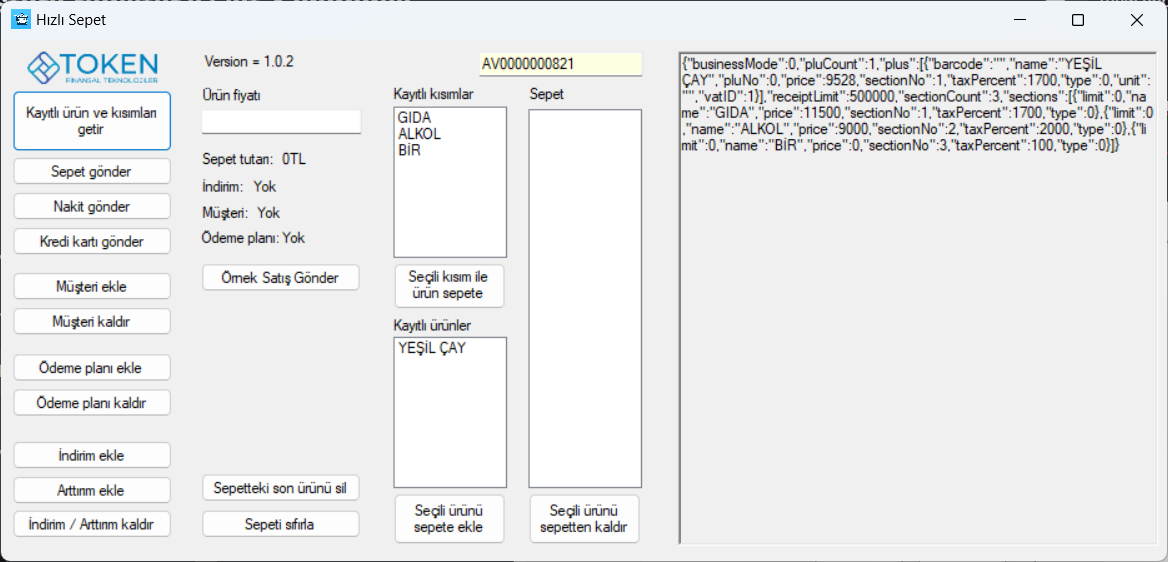Delete last item via 'Sepetteki son ürünü sil'
The height and width of the screenshot is (562, 1168).
pyautogui.click(x=280, y=489)
